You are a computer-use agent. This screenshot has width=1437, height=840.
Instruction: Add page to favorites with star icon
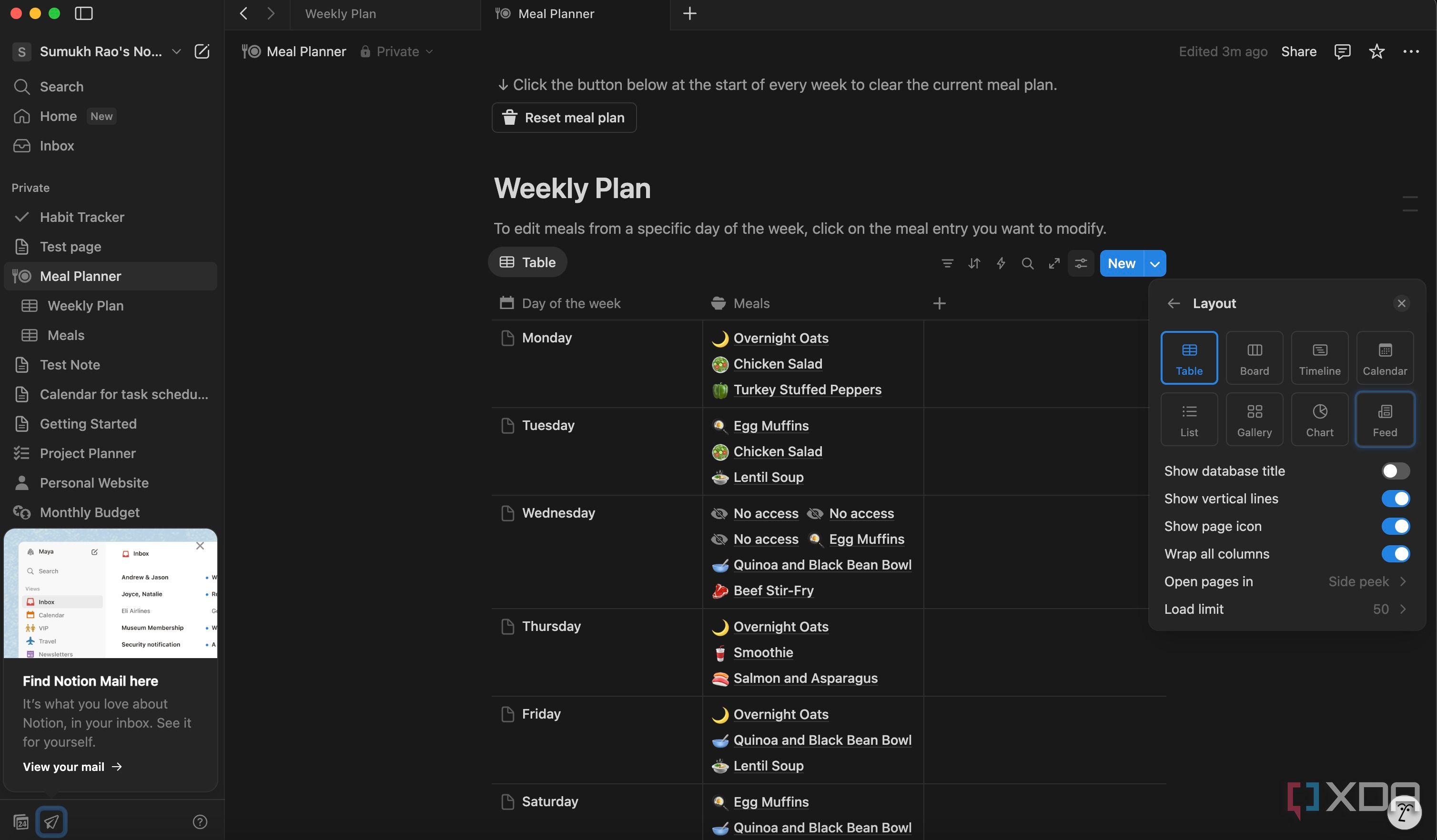(x=1376, y=51)
